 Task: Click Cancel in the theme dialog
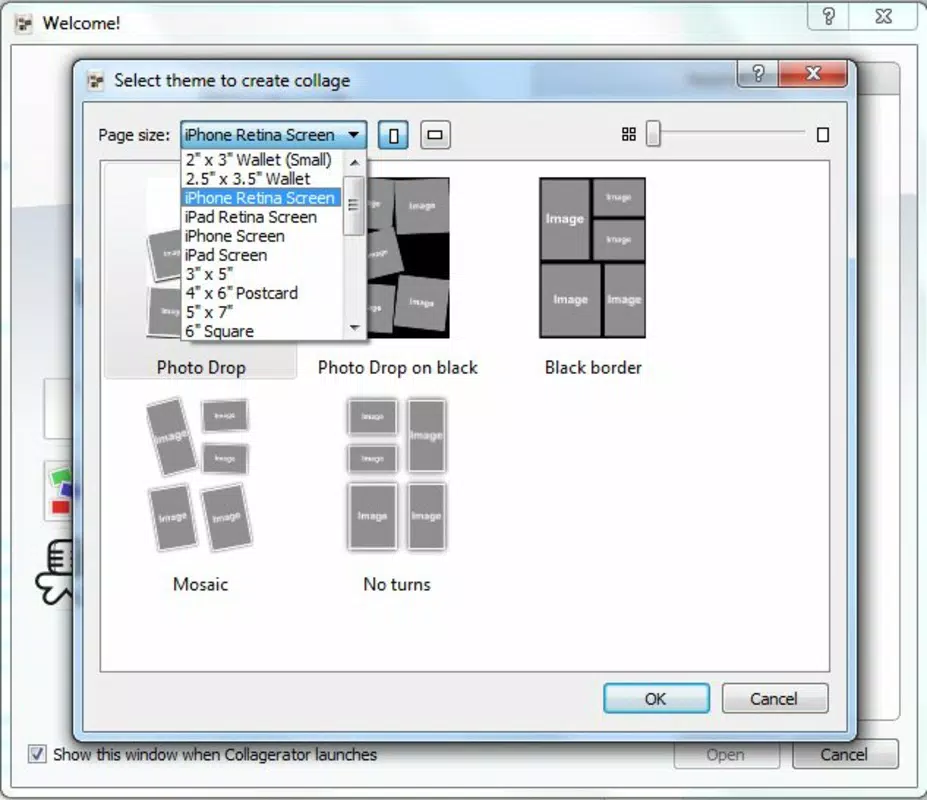point(774,699)
